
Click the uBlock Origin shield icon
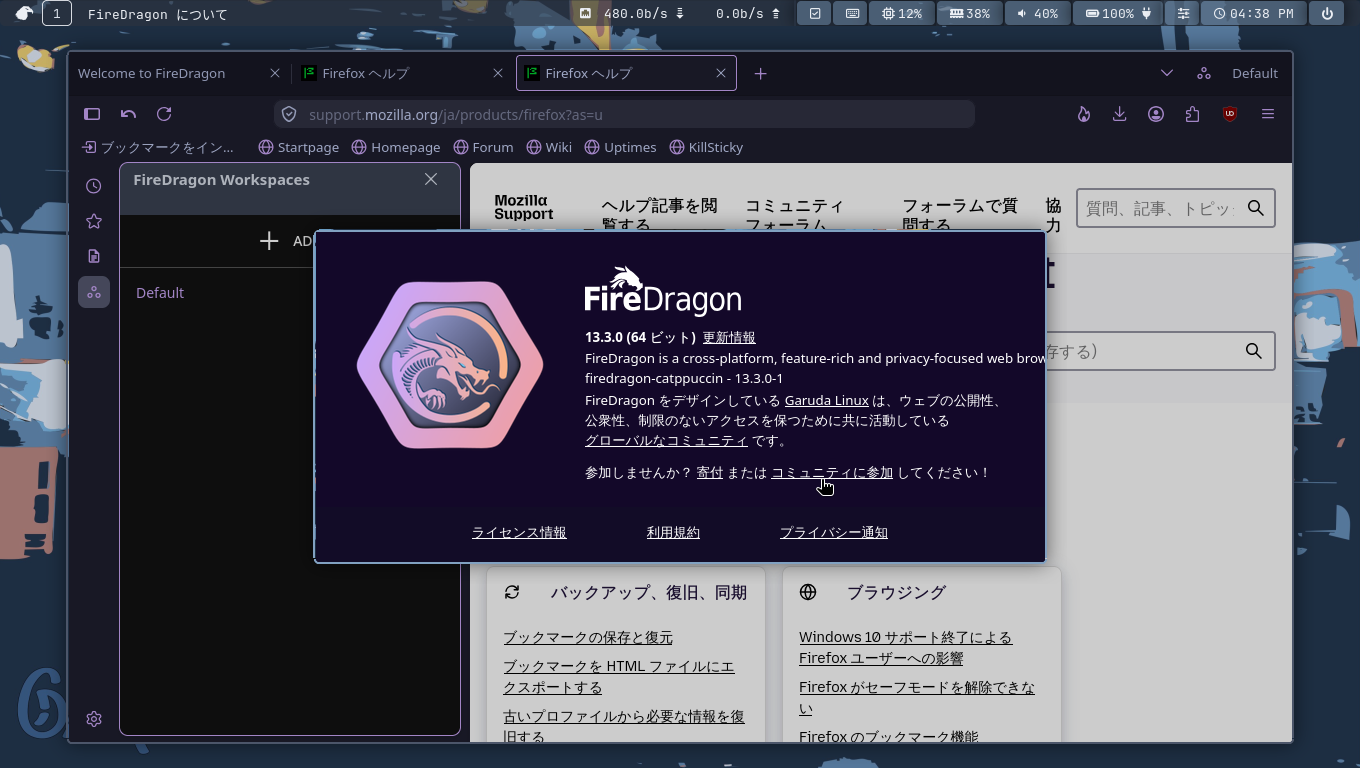point(1230,114)
